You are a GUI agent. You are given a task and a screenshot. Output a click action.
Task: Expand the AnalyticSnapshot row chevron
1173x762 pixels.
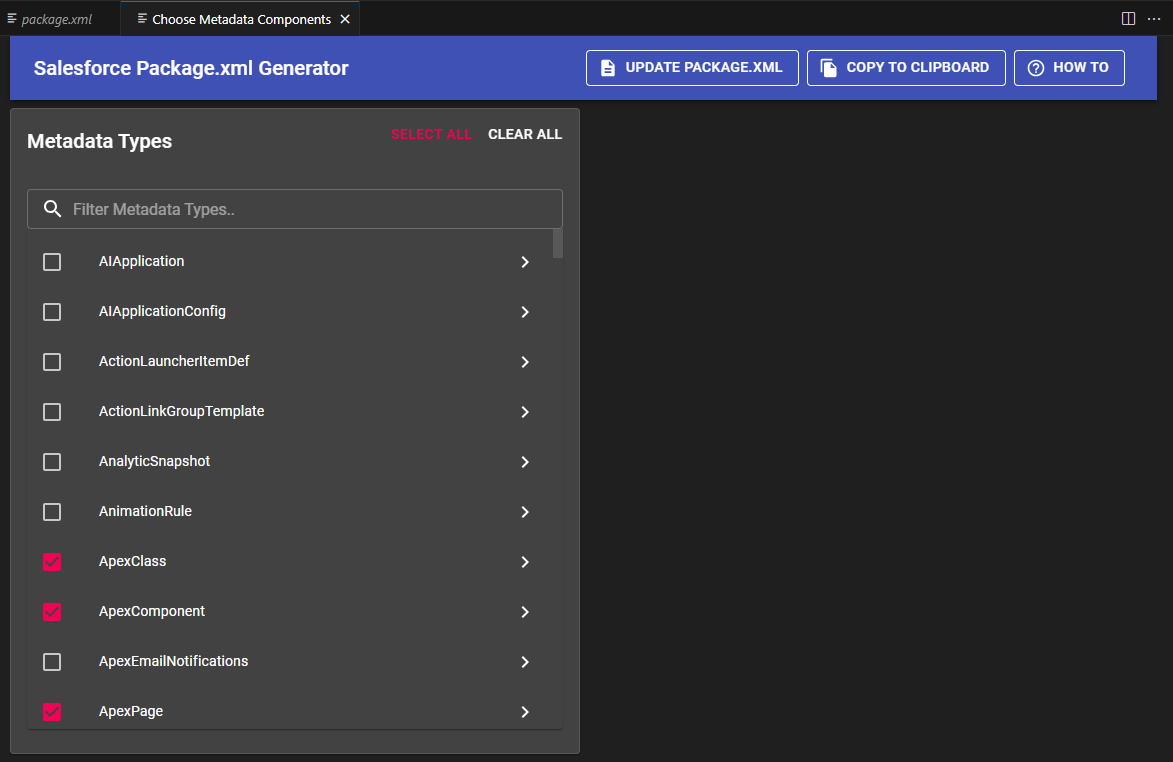click(x=525, y=462)
